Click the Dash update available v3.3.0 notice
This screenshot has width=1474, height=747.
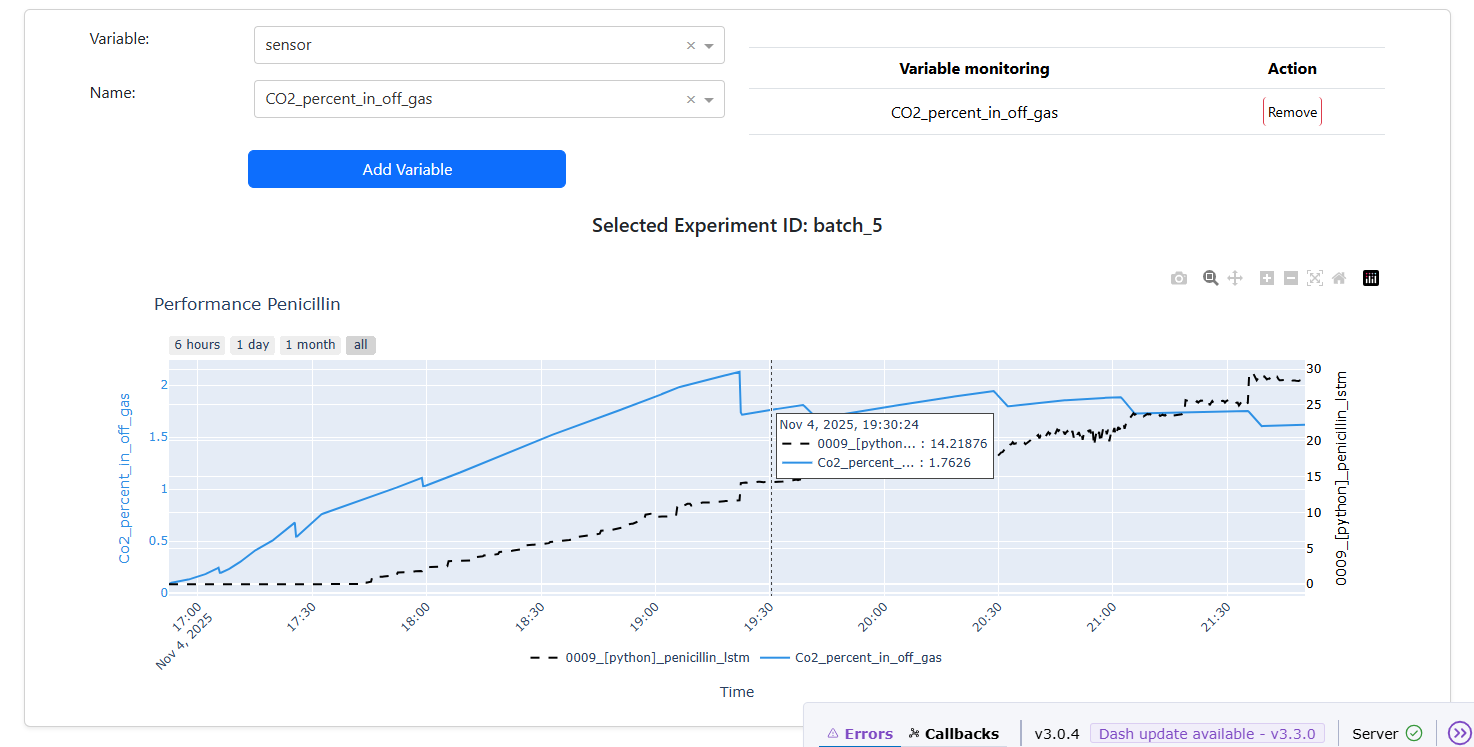click(1206, 733)
